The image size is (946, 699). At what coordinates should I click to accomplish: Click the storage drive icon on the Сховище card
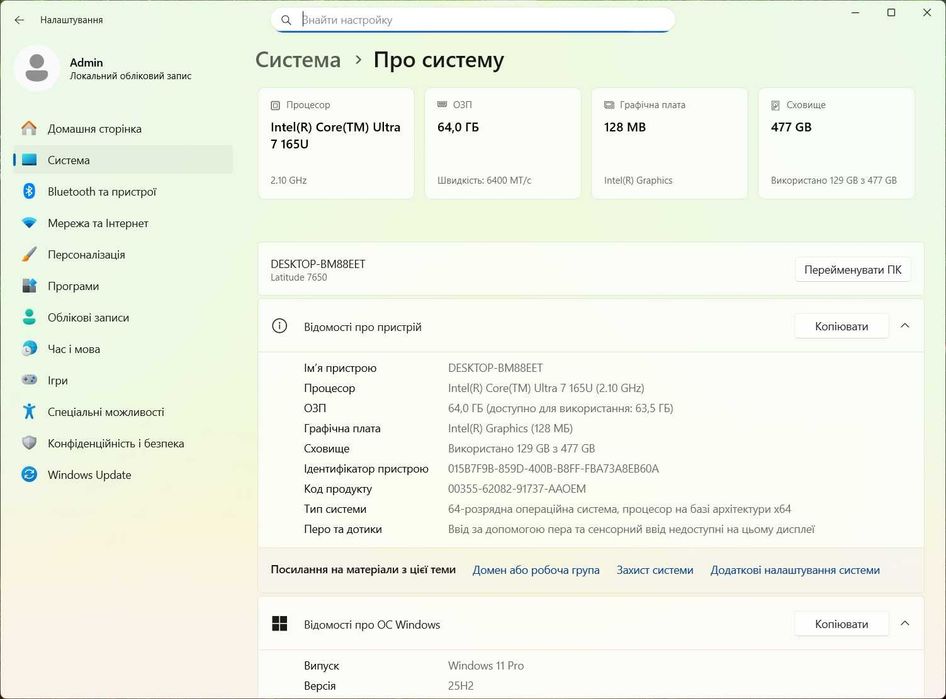(x=775, y=105)
